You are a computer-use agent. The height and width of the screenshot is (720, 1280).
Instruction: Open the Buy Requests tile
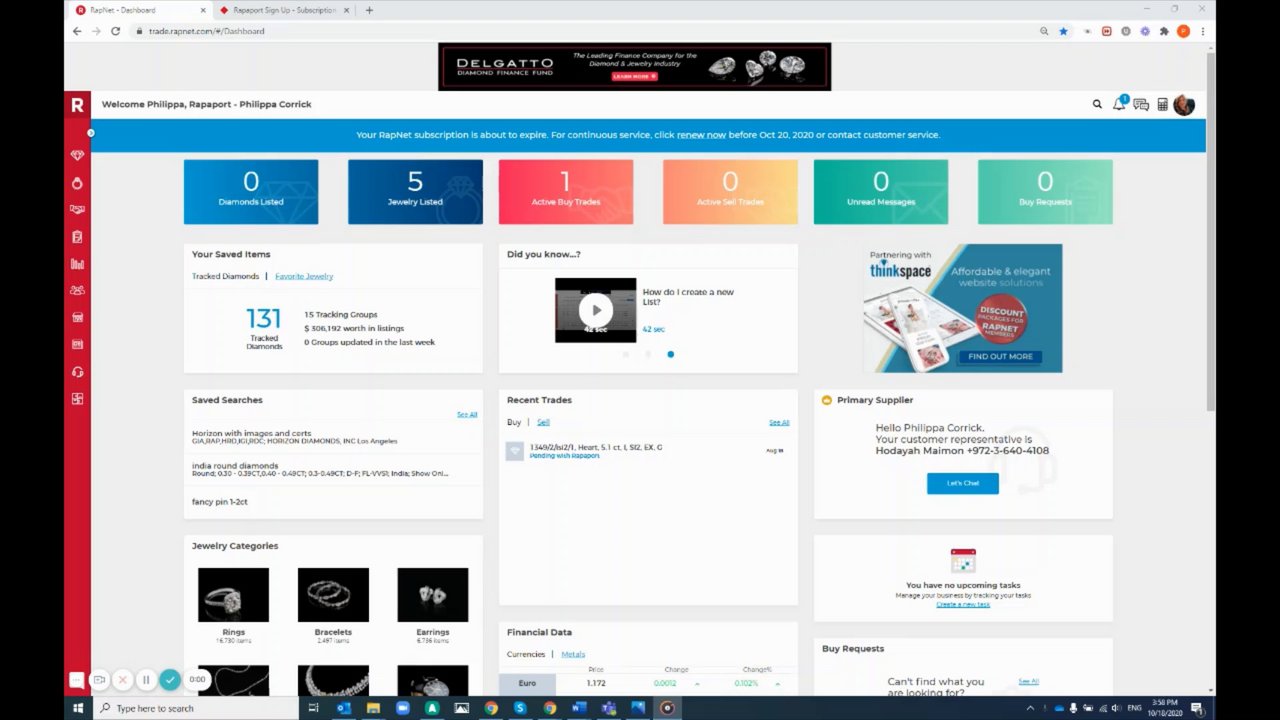point(1045,192)
